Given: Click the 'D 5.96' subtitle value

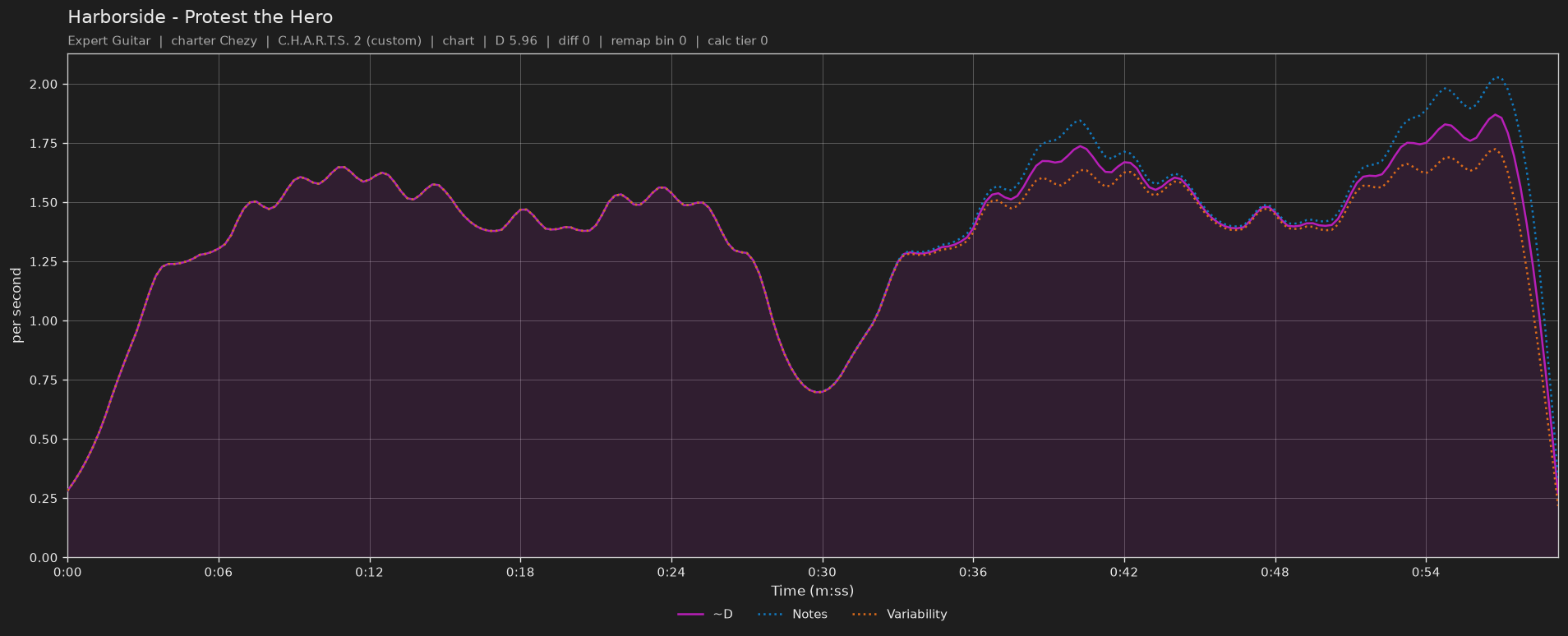Looking at the screenshot, I should (x=516, y=41).
